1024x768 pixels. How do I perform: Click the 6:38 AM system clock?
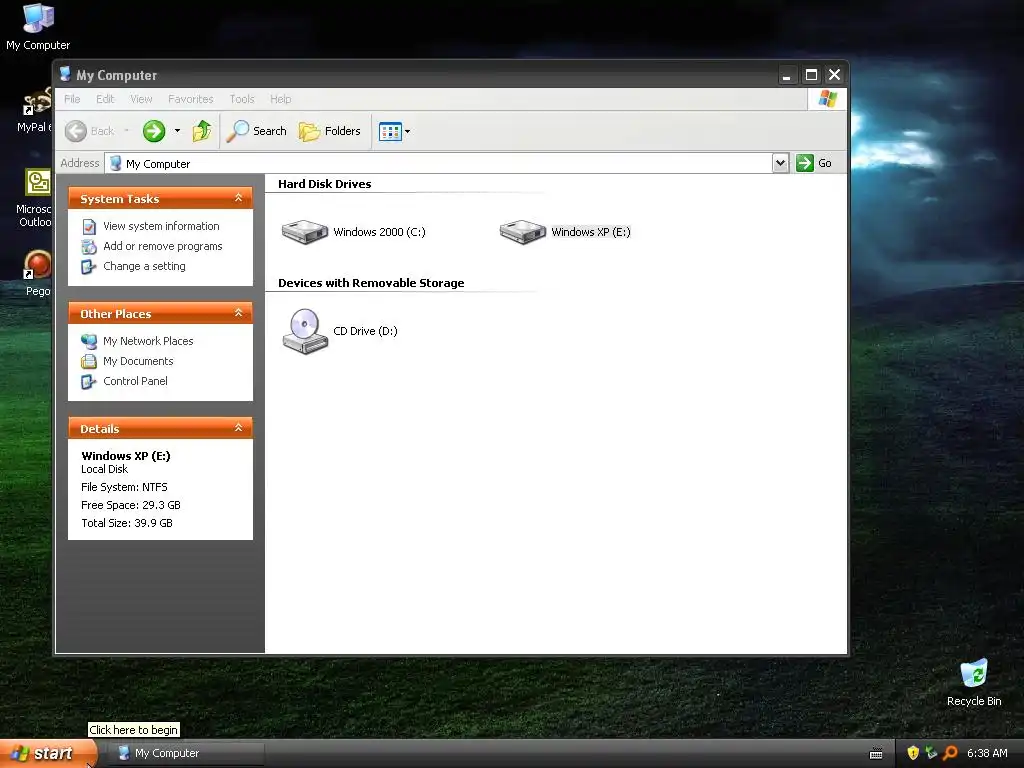pyautogui.click(x=987, y=753)
